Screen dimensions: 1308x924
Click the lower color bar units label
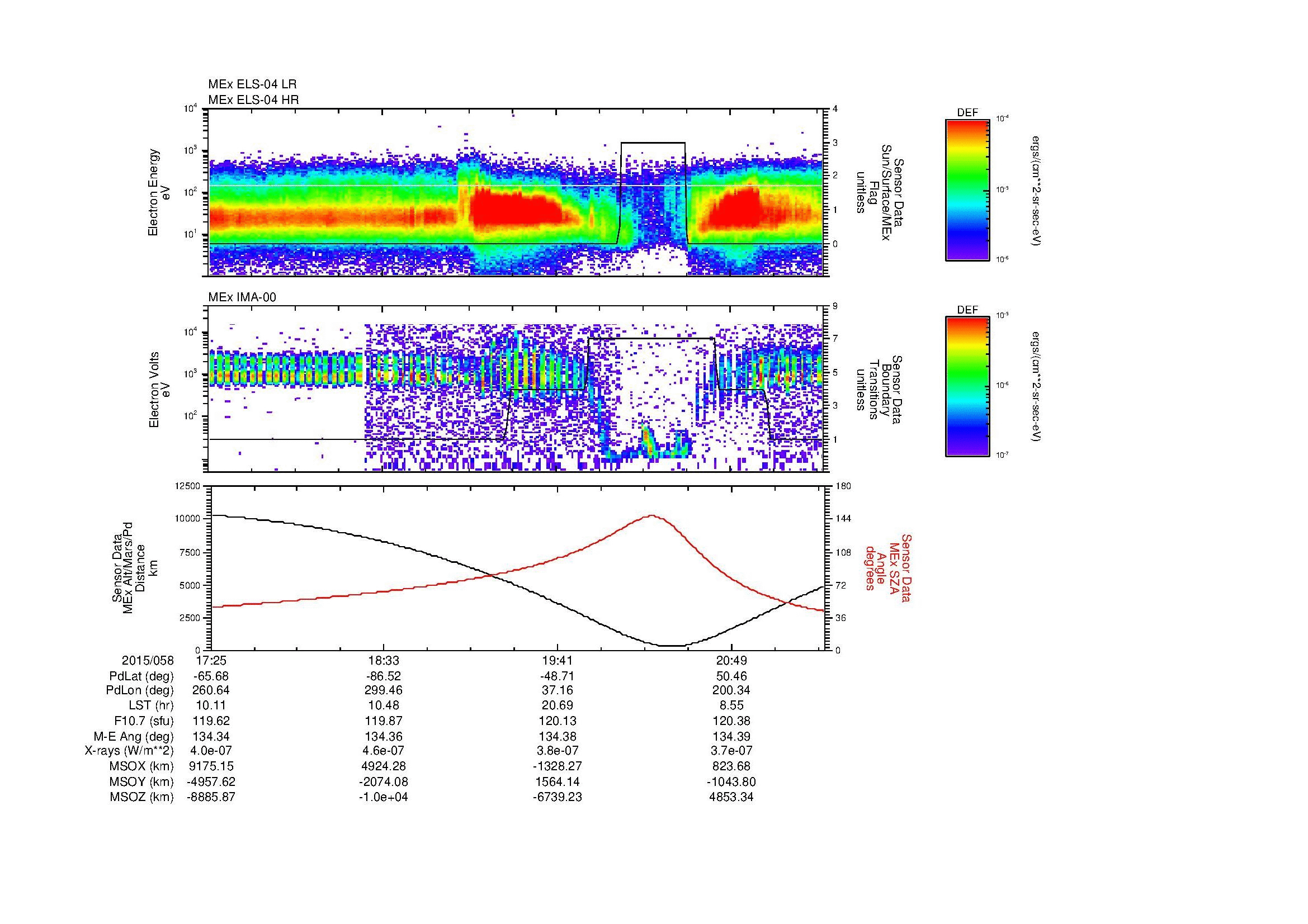click(x=1037, y=387)
